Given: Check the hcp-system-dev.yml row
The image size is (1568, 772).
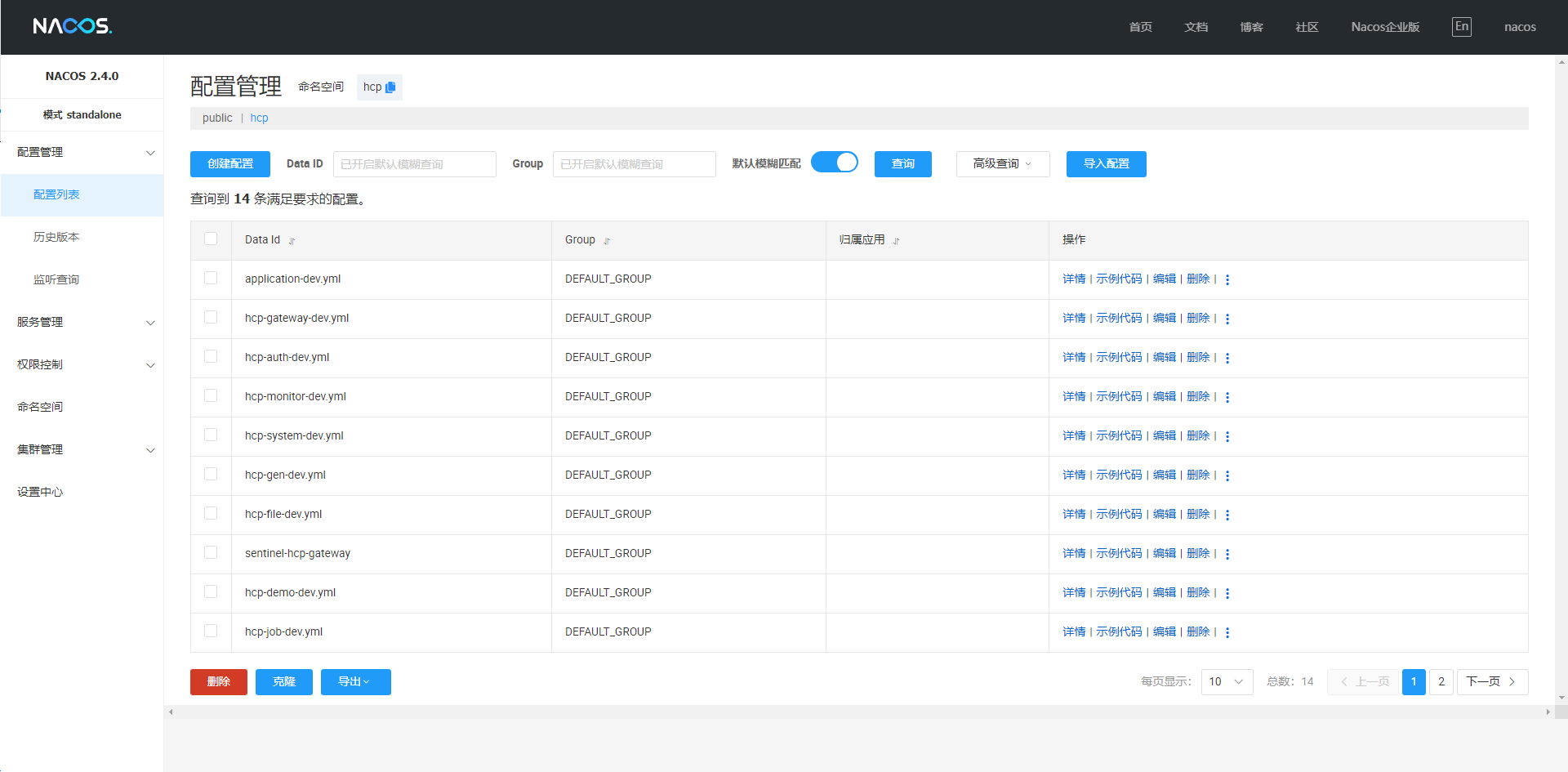Looking at the screenshot, I should (211, 435).
